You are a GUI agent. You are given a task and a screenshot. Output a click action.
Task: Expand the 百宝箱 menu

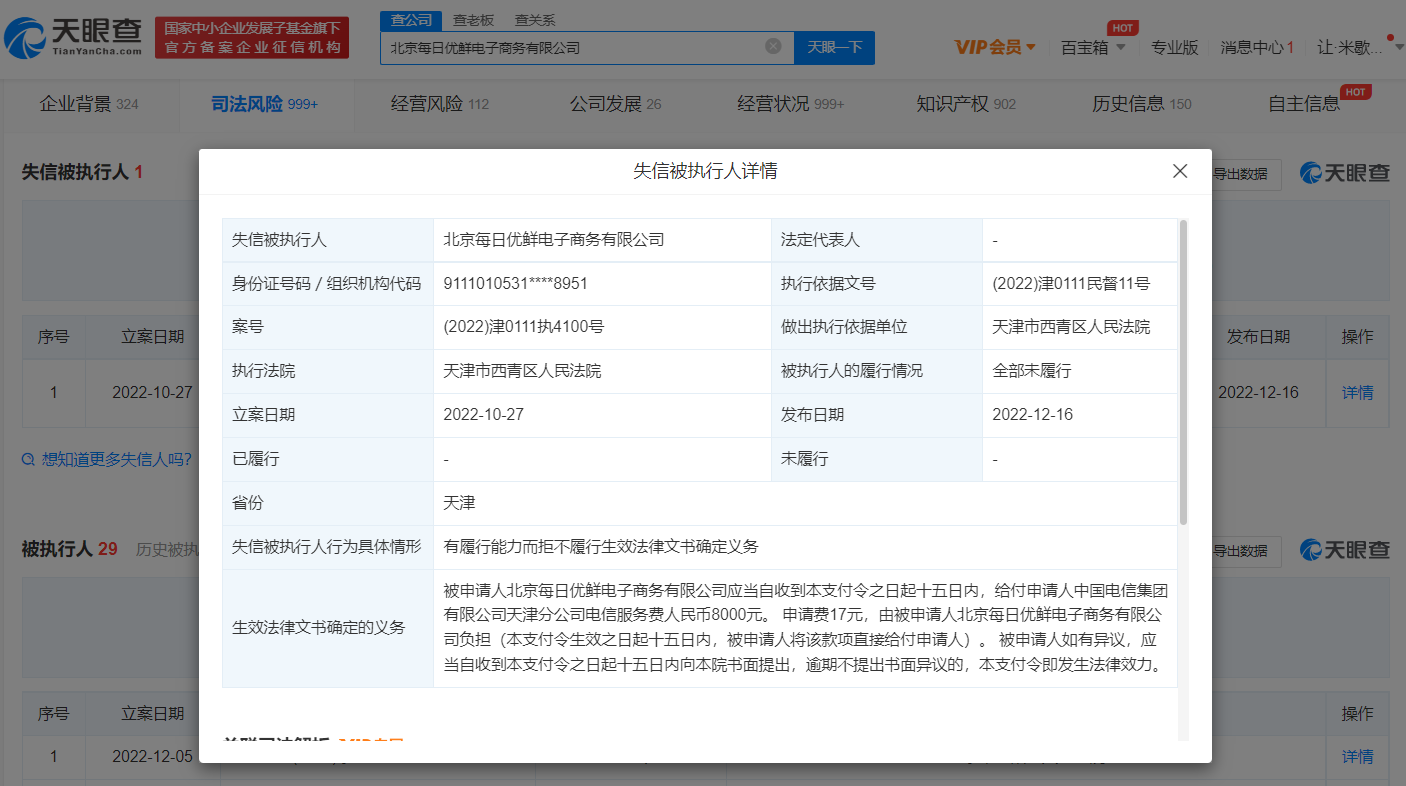click(x=1093, y=47)
